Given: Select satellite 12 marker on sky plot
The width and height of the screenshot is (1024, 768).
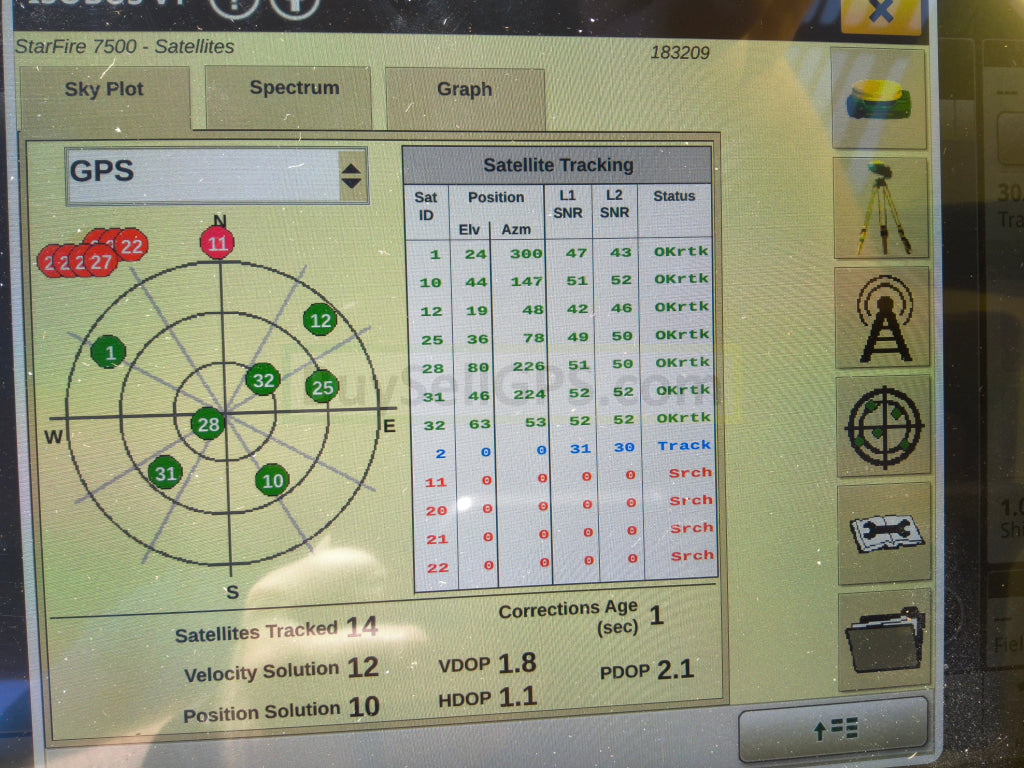Looking at the screenshot, I should (x=320, y=320).
